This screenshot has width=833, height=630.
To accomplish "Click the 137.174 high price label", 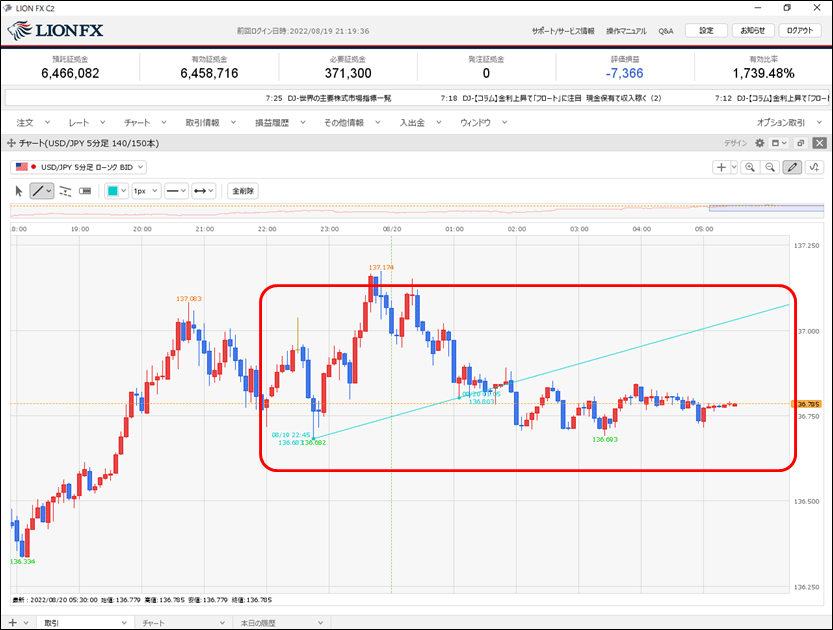I will point(381,268).
